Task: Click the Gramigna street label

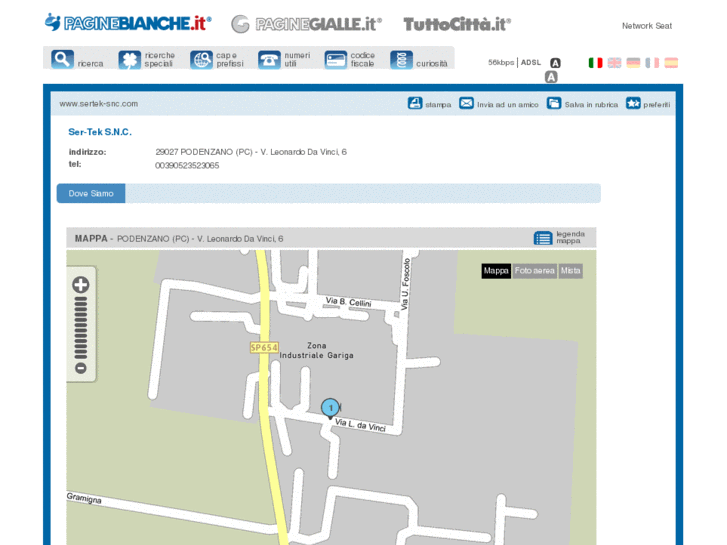Action: [84, 498]
